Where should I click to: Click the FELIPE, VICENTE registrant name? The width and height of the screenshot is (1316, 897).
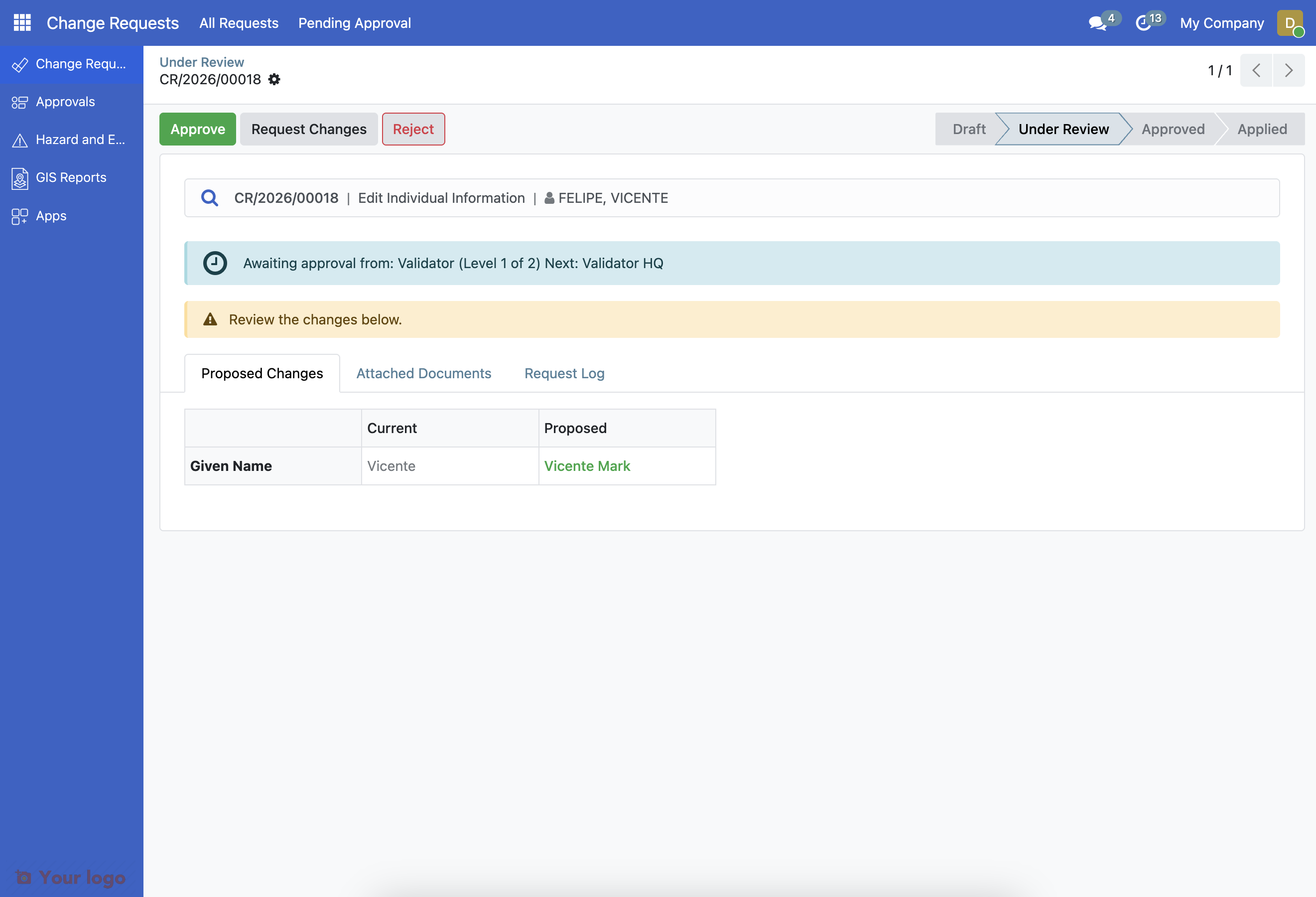pyautogui.click(x=613, y=198)
